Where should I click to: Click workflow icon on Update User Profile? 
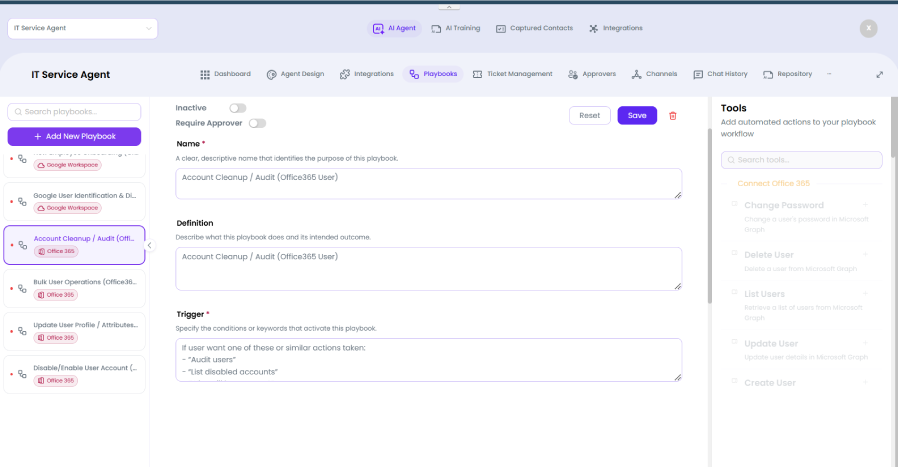click(22, 331)
